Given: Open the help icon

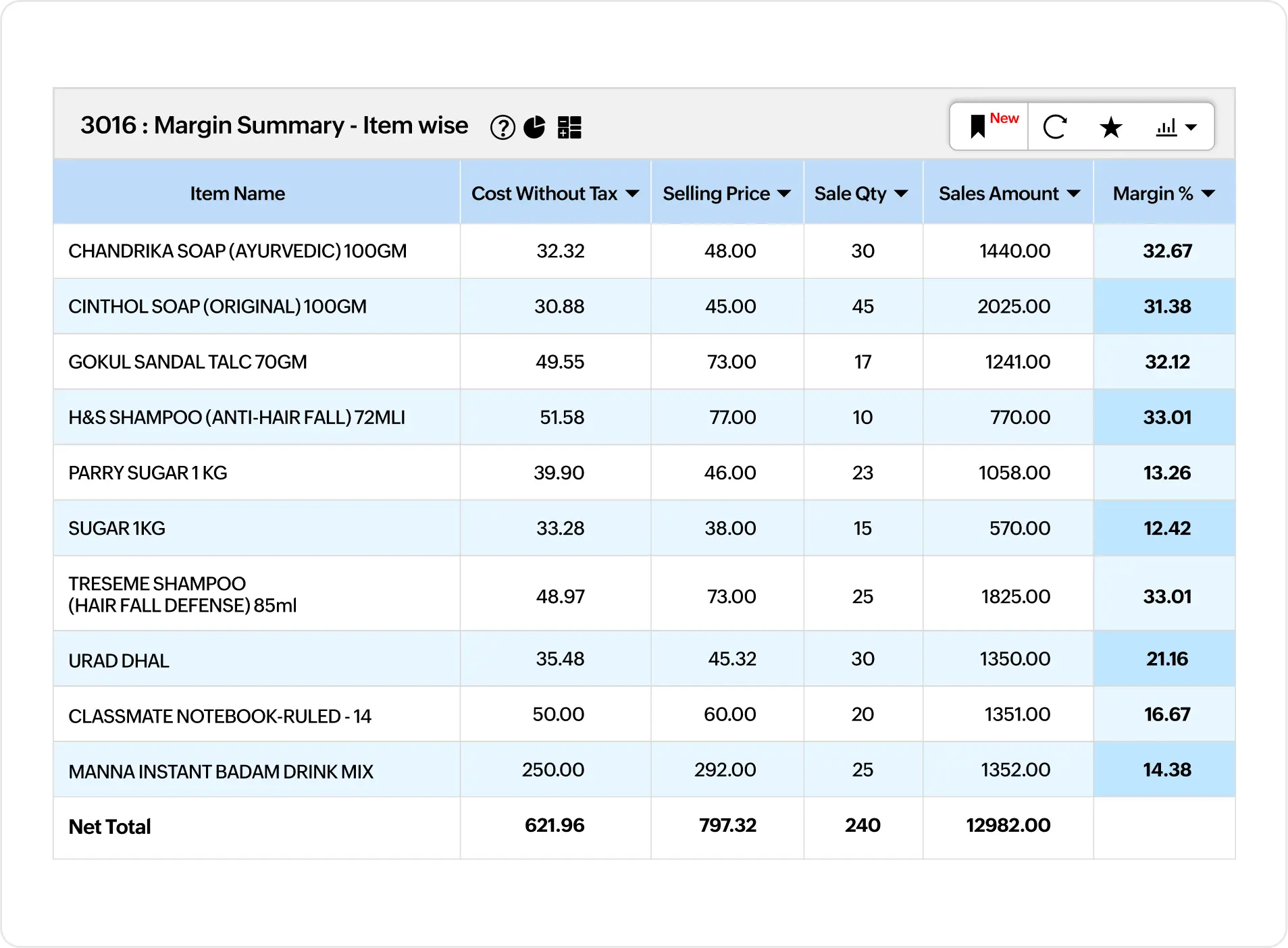Looking at the screenshot, I should click(503, 126).
